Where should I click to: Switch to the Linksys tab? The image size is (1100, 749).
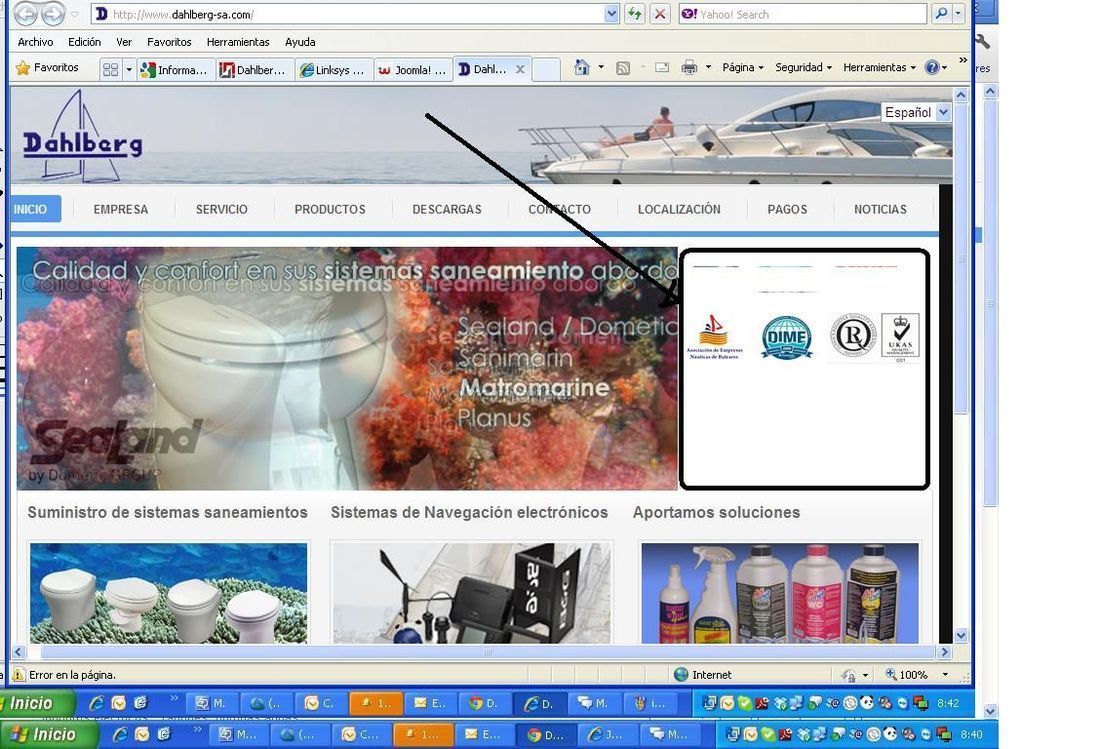(x=333, y=69)
